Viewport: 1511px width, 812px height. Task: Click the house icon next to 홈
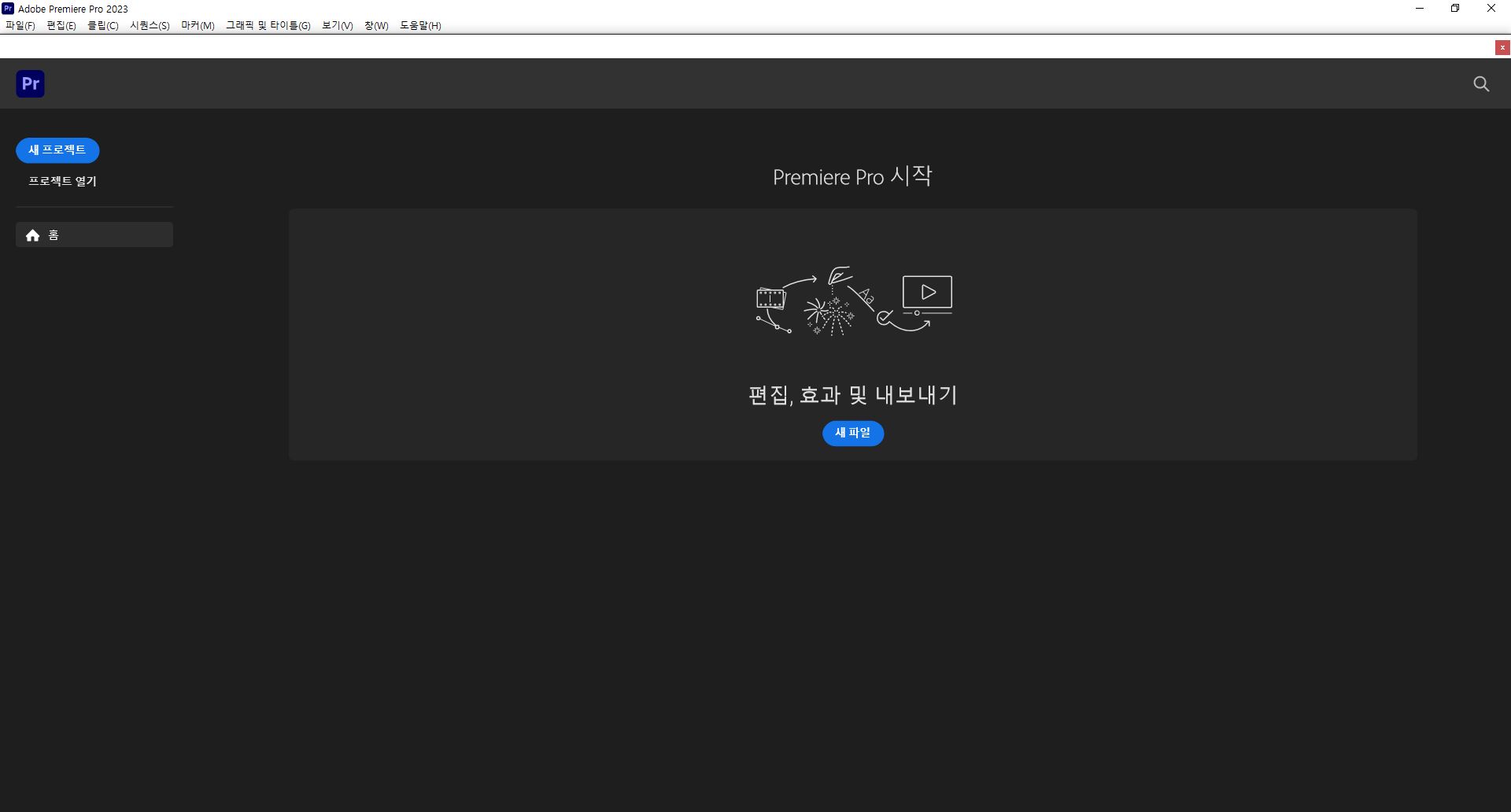tap(32, 235)
